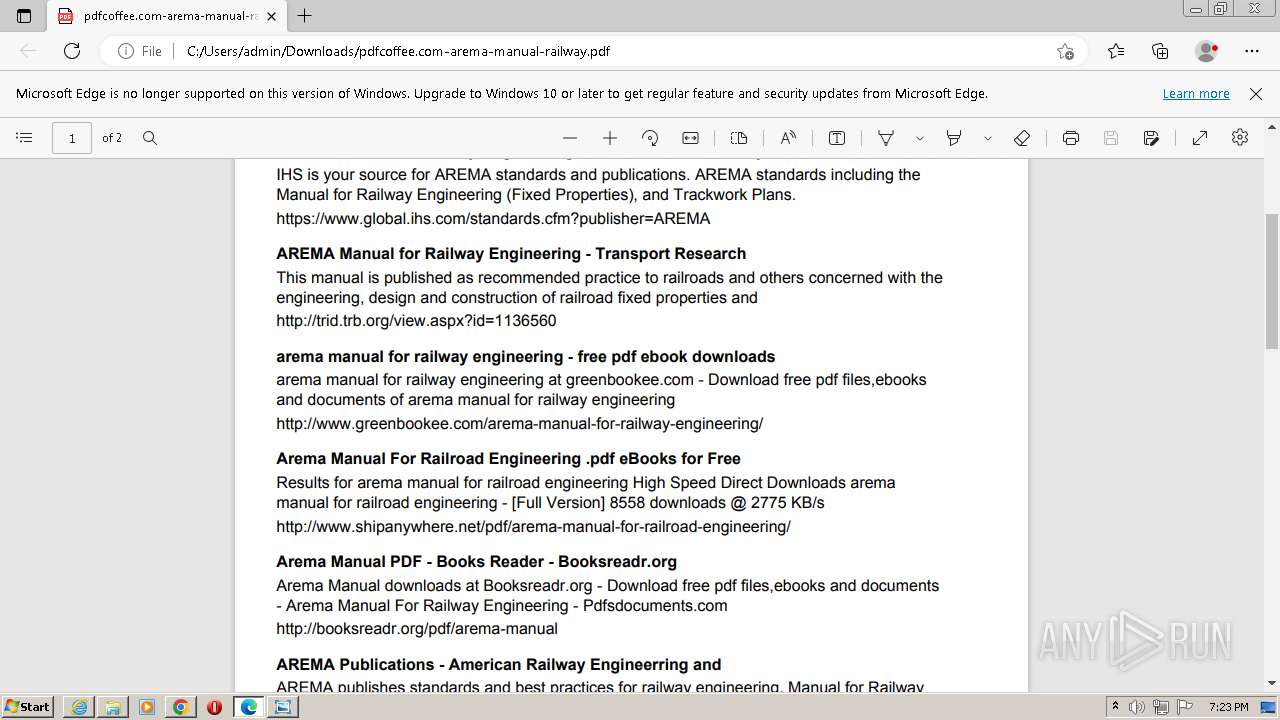The image size is (1280, 720).
Task: Click the address bar file path
Action: pyautogui.click(x=398, y=51)
